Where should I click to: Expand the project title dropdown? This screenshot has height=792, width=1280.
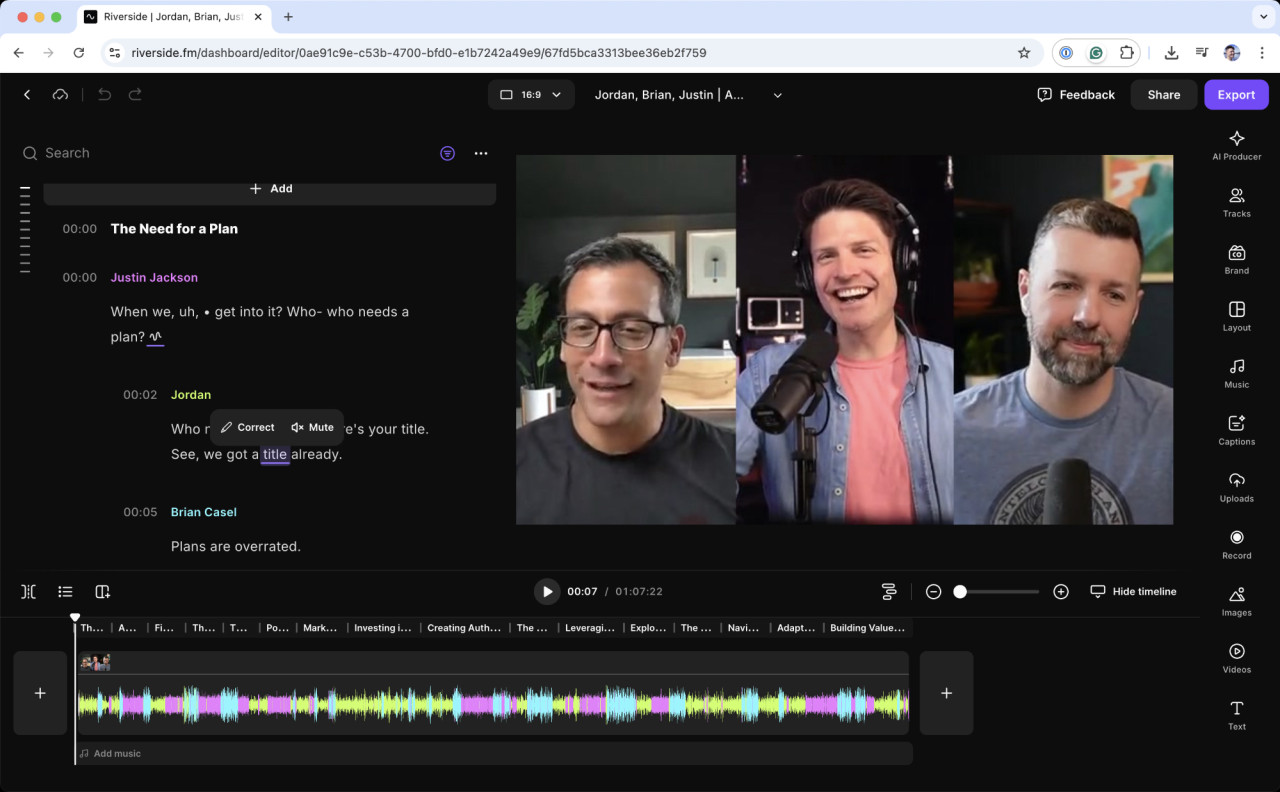777,94
